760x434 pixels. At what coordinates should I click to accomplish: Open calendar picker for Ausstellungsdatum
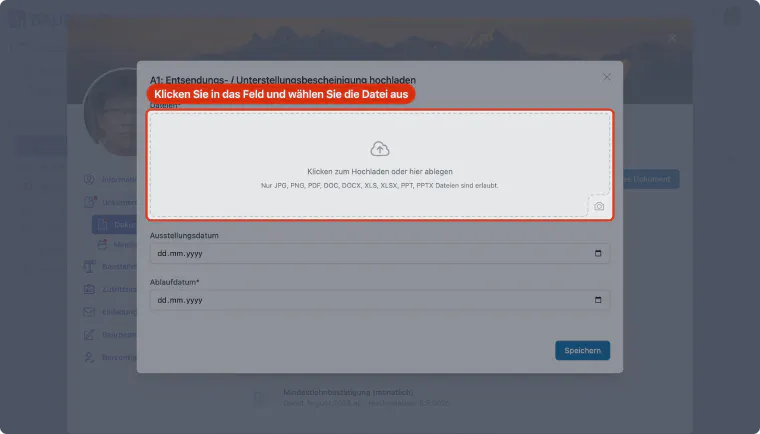[598, 253]
